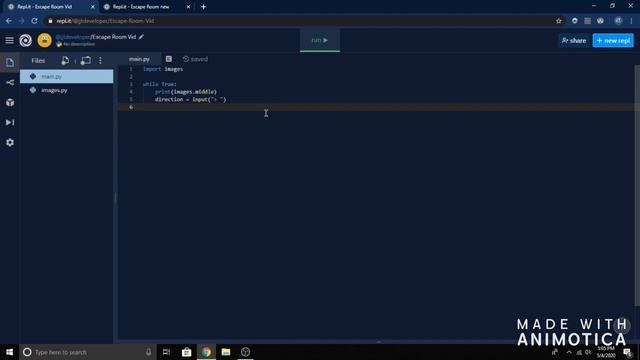Edit repl name with pencil icon
The width and height of the screenshot is (640, 360).
click(141, 37)
